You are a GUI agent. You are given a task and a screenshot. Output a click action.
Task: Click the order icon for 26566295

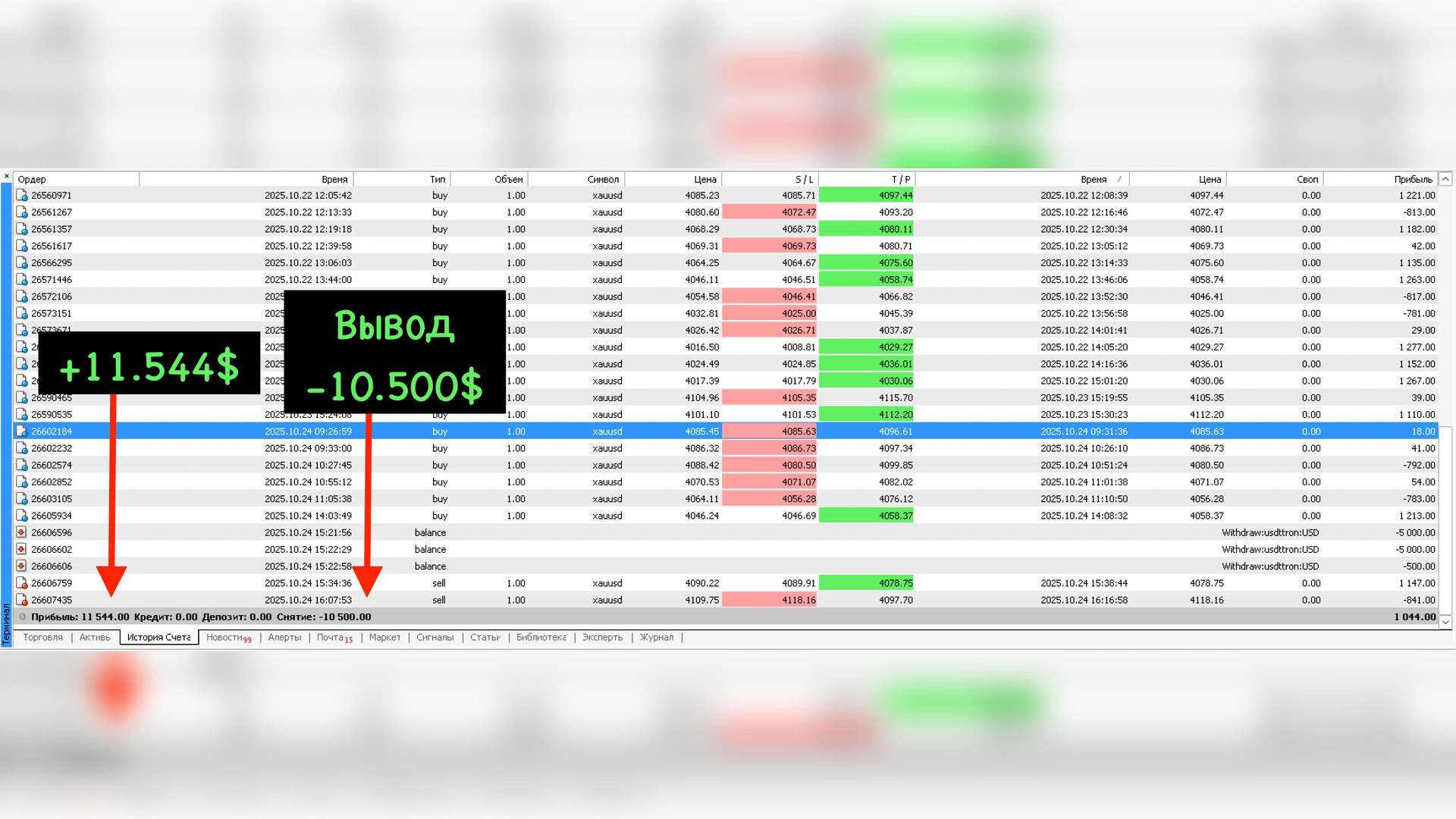22,263
